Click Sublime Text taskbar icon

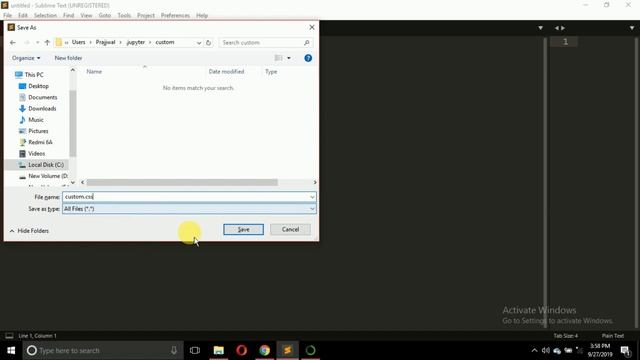pyautogui.click(x=287, y=350)
